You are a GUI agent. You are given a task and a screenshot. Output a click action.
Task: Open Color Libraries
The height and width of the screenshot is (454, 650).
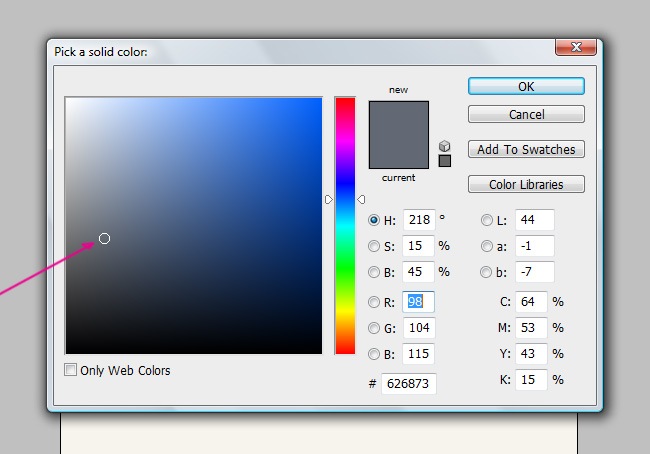[x=526, y=184]
